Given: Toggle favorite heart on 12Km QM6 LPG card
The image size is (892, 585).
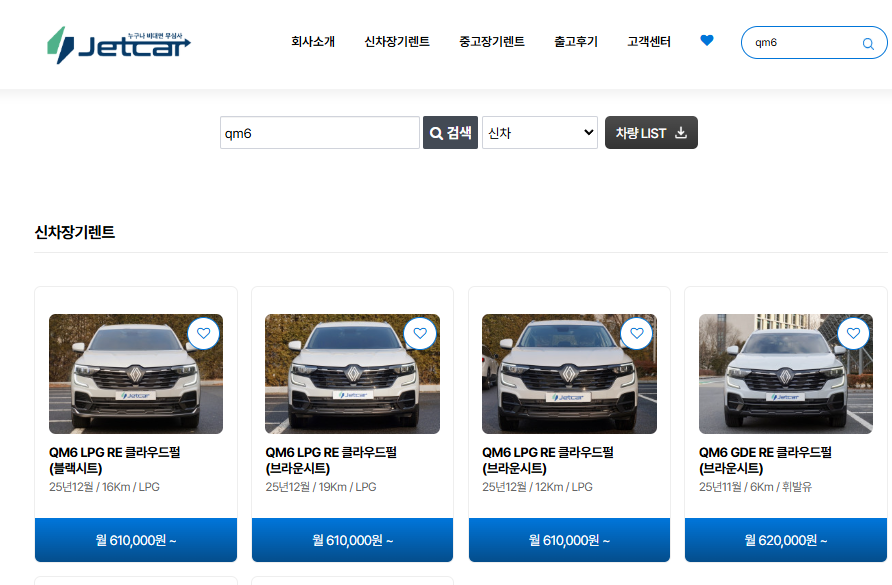Looking at the screenshot, I should [x=637, y=333].
